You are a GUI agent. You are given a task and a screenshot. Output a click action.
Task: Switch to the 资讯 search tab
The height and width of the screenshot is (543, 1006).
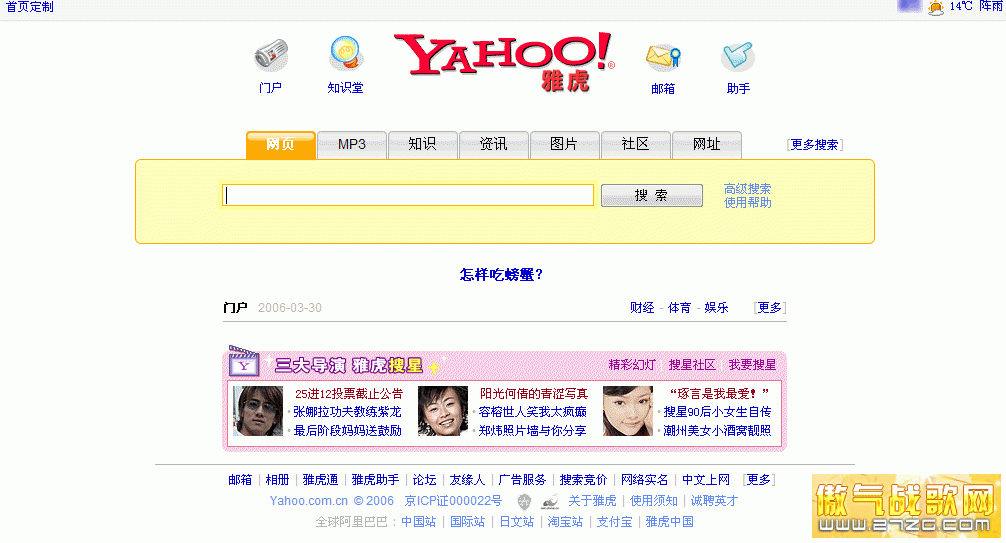click(x=493, y=144)
